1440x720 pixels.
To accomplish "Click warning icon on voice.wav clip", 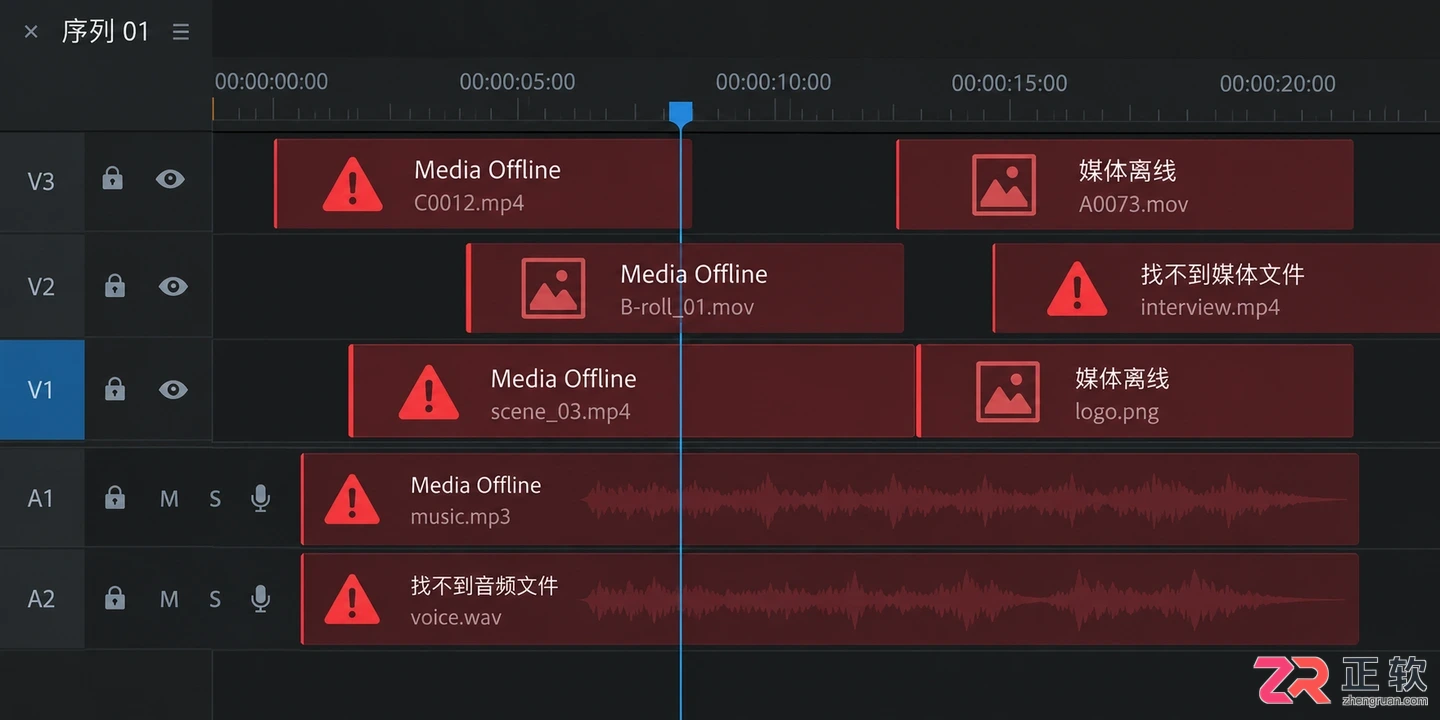I will pyautogui.click(x=352, y=599).
